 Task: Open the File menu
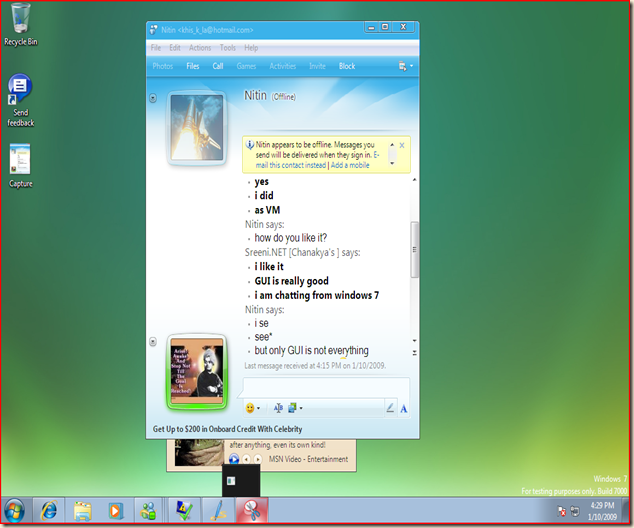click(156, 48)
